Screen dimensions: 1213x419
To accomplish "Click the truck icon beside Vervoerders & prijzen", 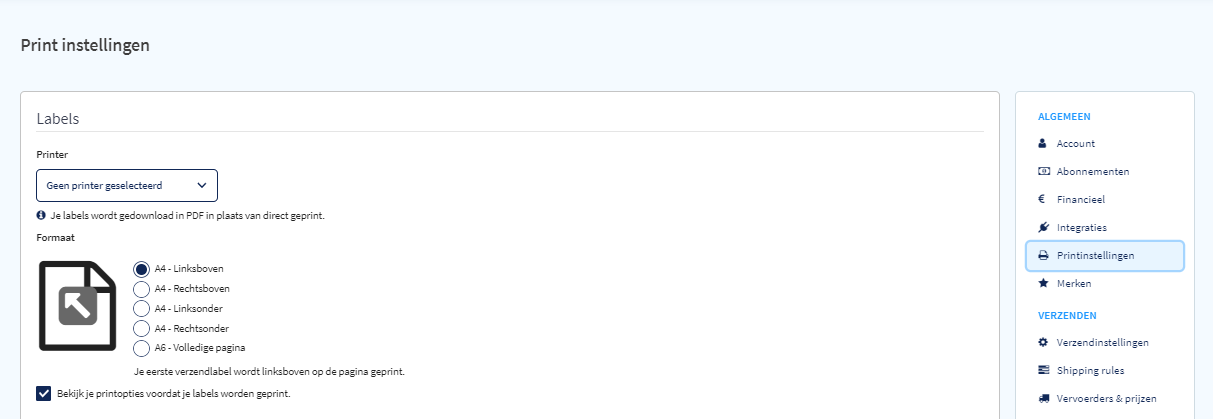I will (x=1043, y=398).
